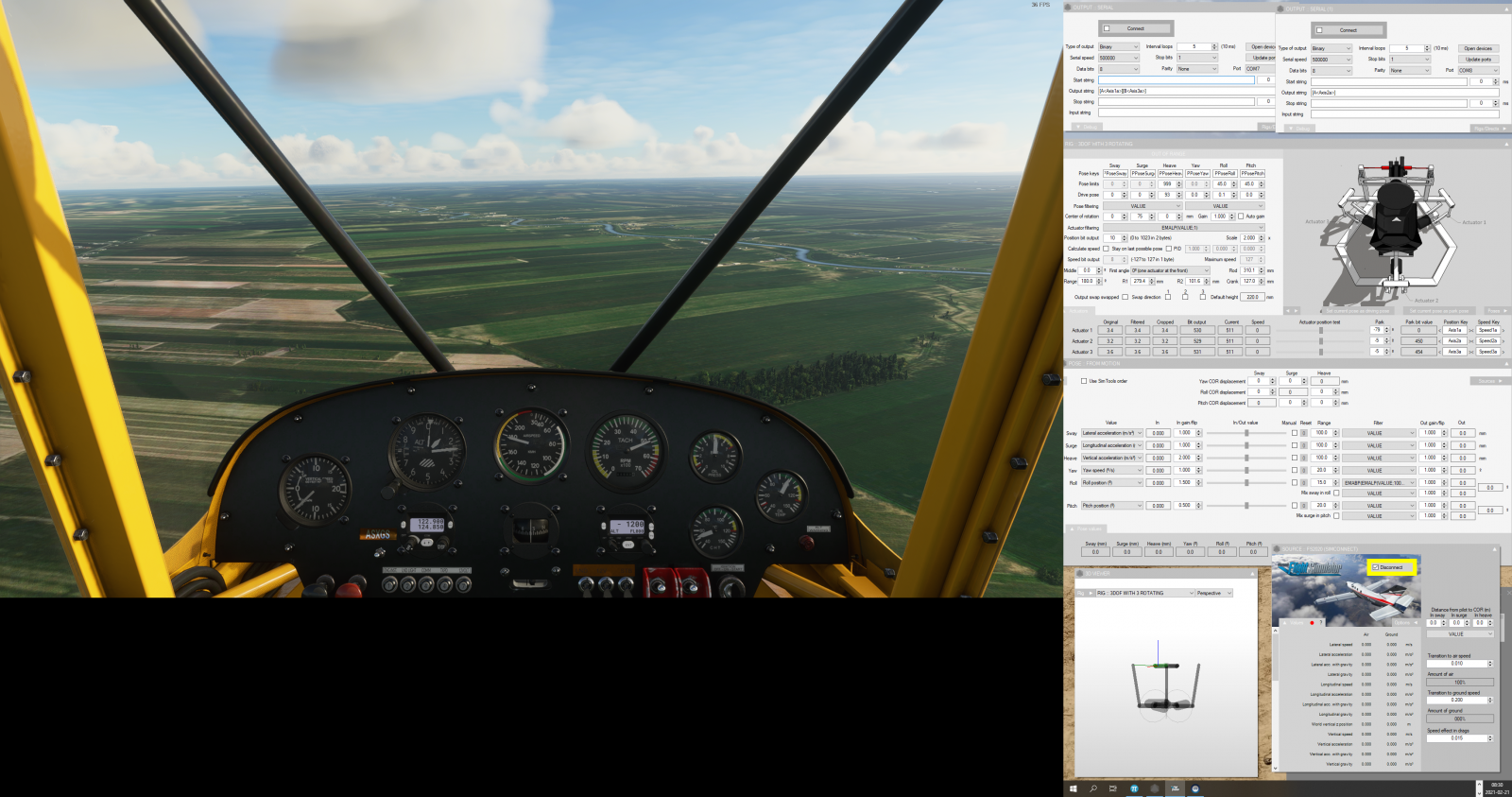Open the Windows Start menu
This screenshot has width=1512, height=797.
click(x=1073, y=788)
